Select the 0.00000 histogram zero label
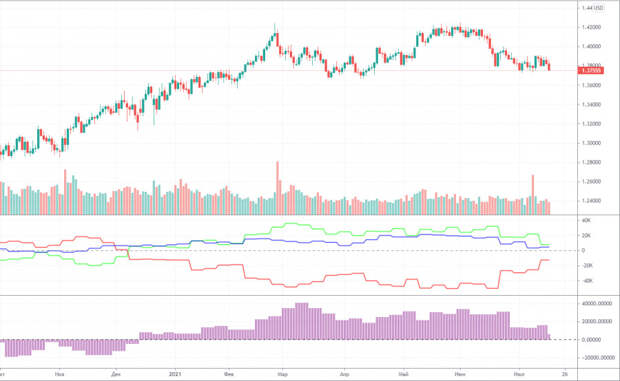This screenshot has height=381, width=620. click(x=591, y=340)
